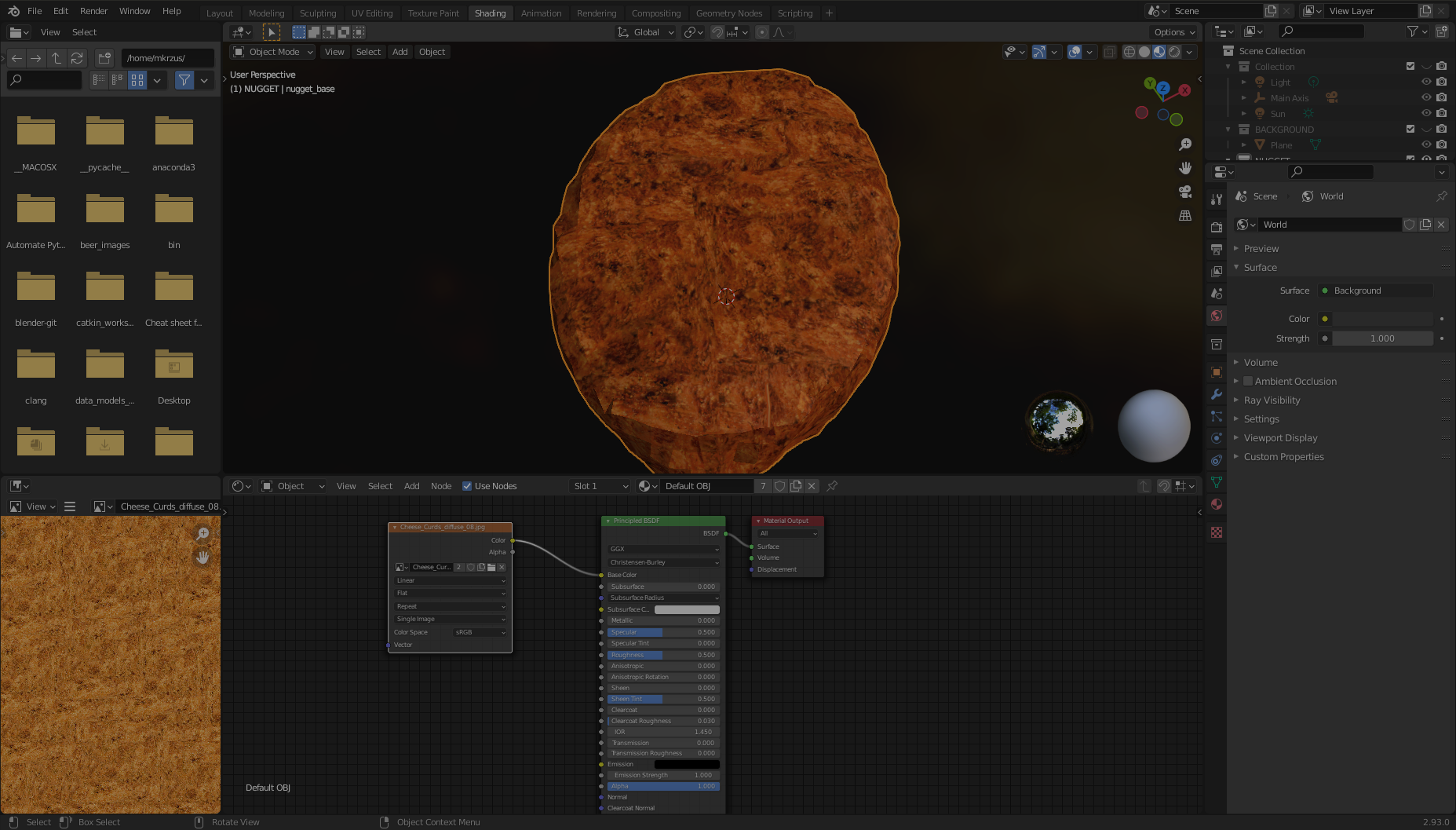Toggle the Use Nodes checkbox
The width and height of the screenshot is (1456, 830).
point(467,486)
